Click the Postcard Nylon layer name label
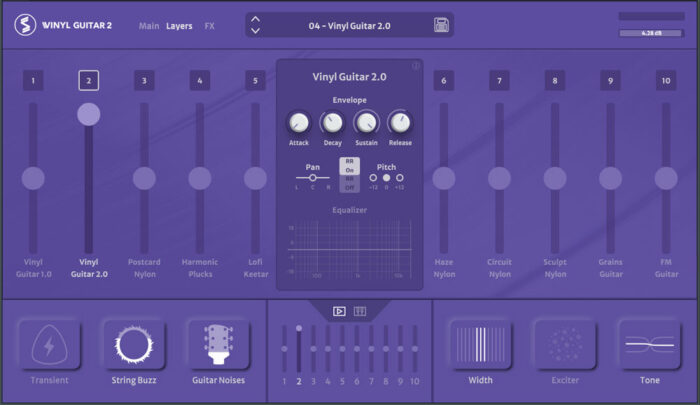 click(144, 268)
